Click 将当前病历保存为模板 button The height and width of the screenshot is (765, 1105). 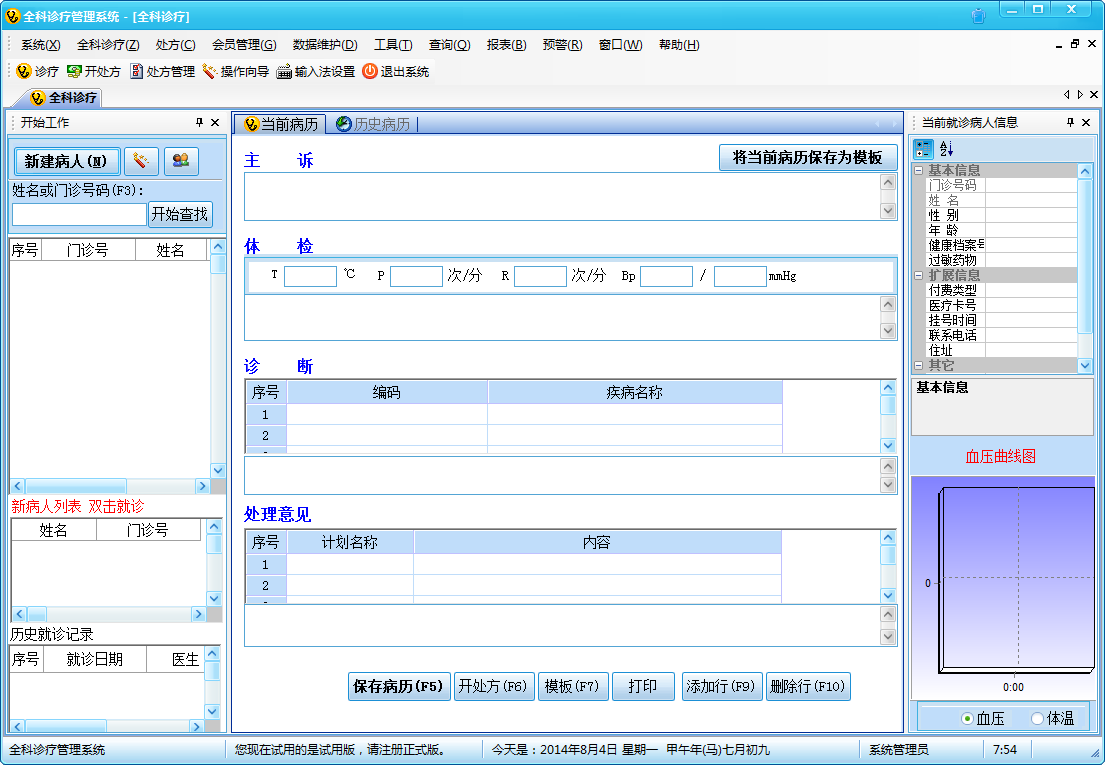tap(808, 157)
